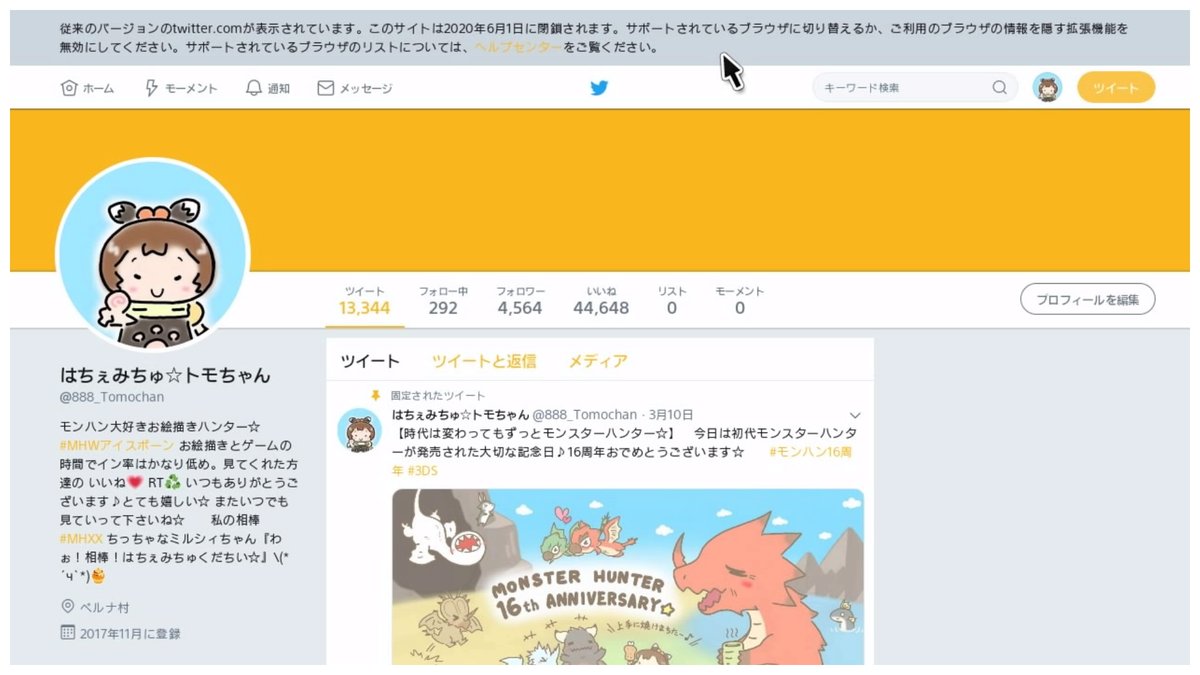Click the calendar icon beside 2017年11月に登録

pos(68,633)
